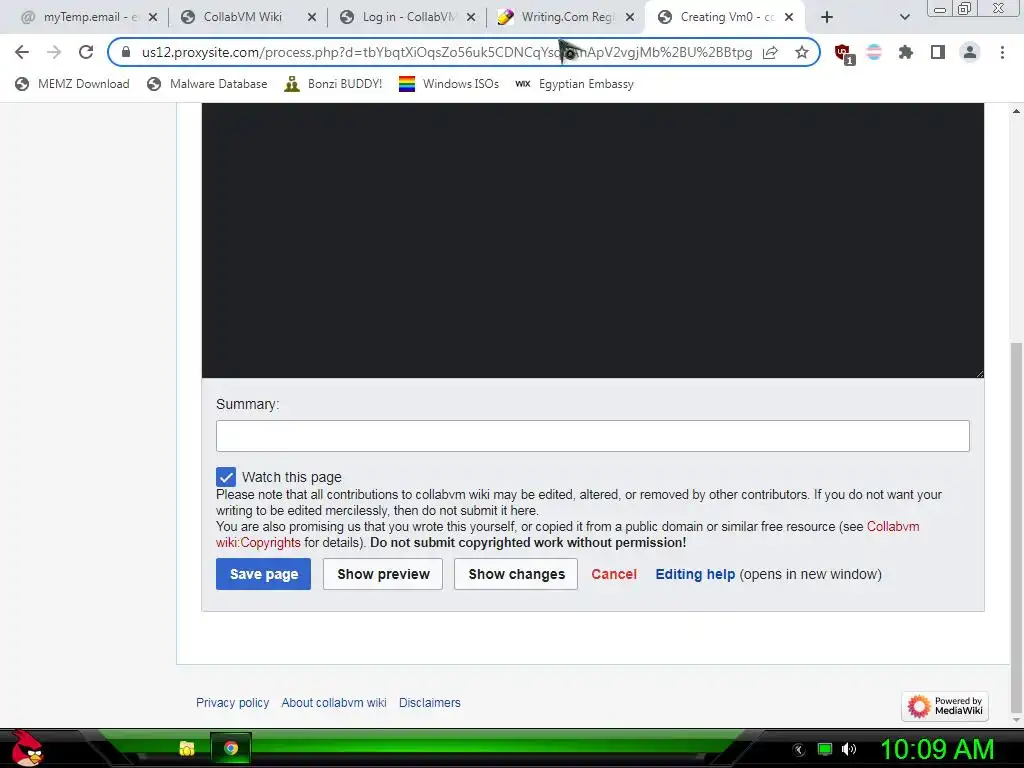Screen dimensions: 1024x768
Task: Open the Chrome three-dot menu
Action: (1002, 52)
